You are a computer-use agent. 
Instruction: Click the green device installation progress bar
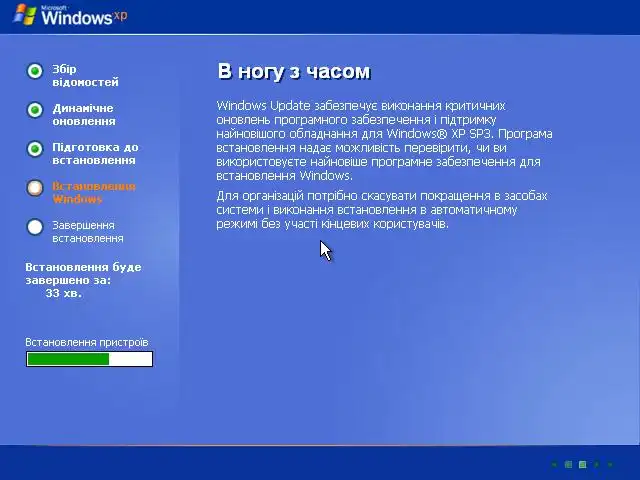(x=89, y=359)
